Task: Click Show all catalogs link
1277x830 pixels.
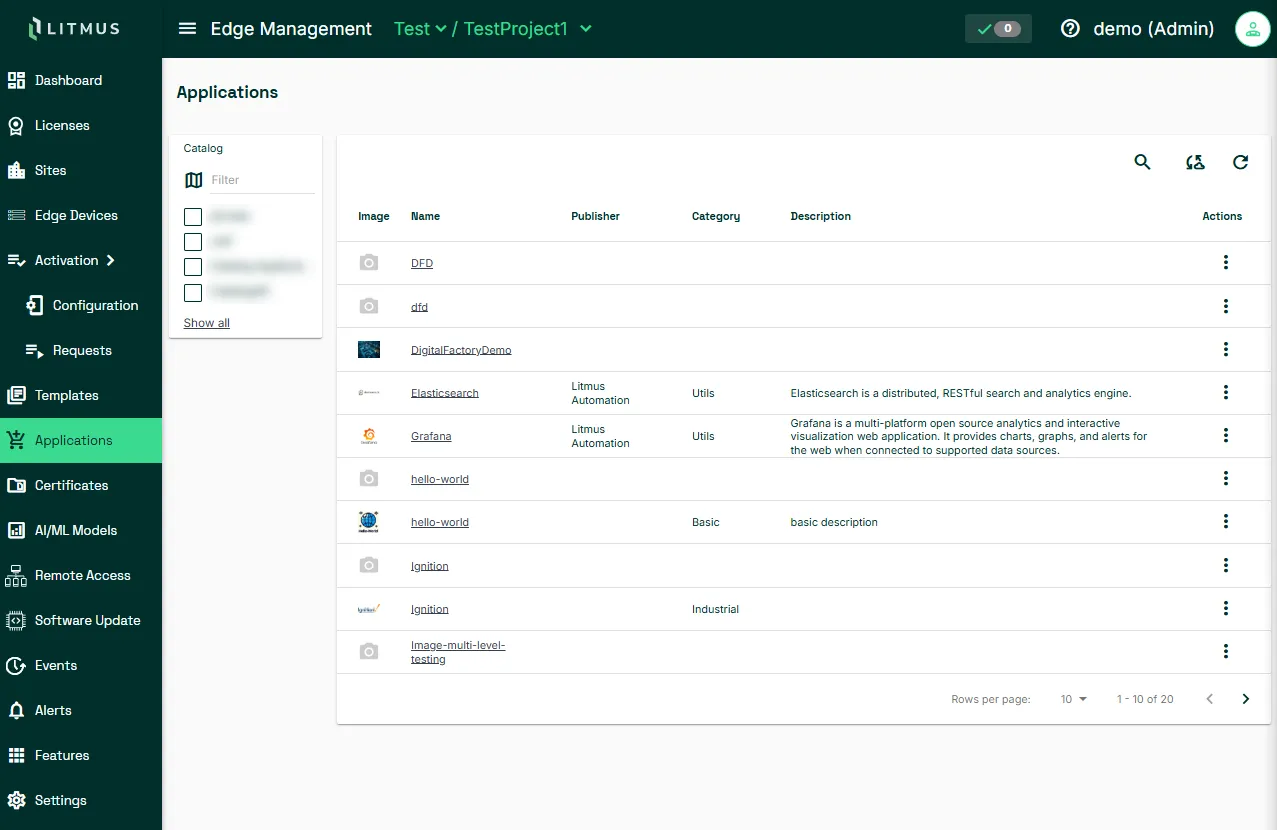Action: click(x=207, y=323)
